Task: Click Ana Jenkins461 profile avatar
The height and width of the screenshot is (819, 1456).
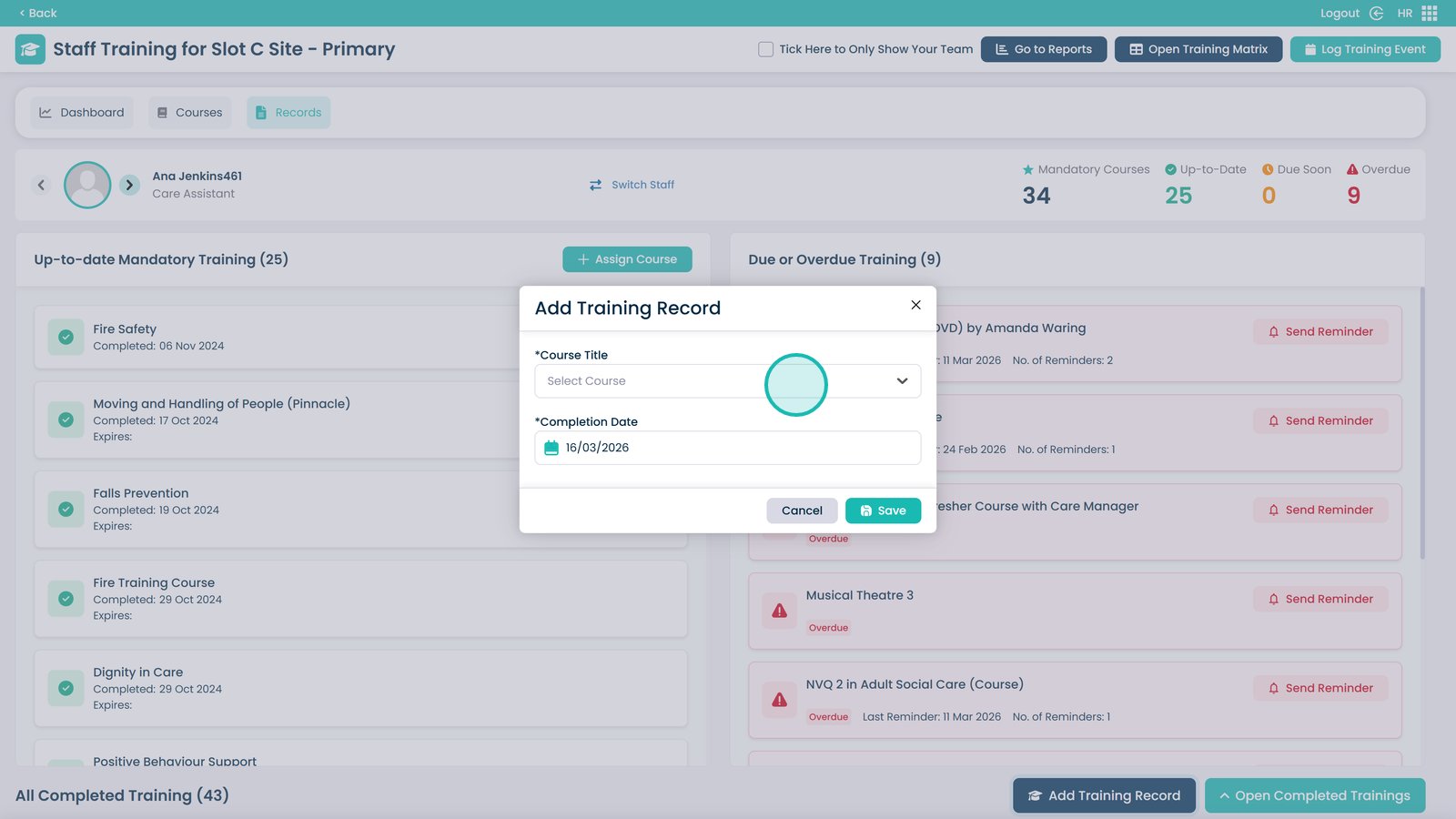Action: click(87, 185)
